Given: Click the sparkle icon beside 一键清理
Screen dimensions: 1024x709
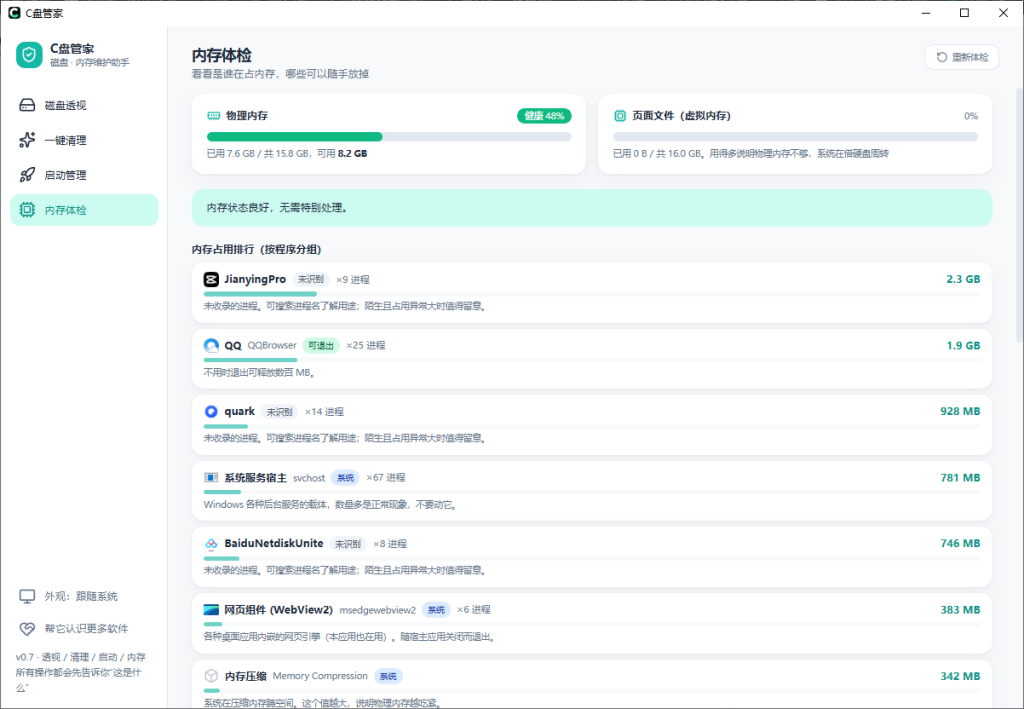Looking at the screenshot, I should pyautogui.click(x=27, y=140).
